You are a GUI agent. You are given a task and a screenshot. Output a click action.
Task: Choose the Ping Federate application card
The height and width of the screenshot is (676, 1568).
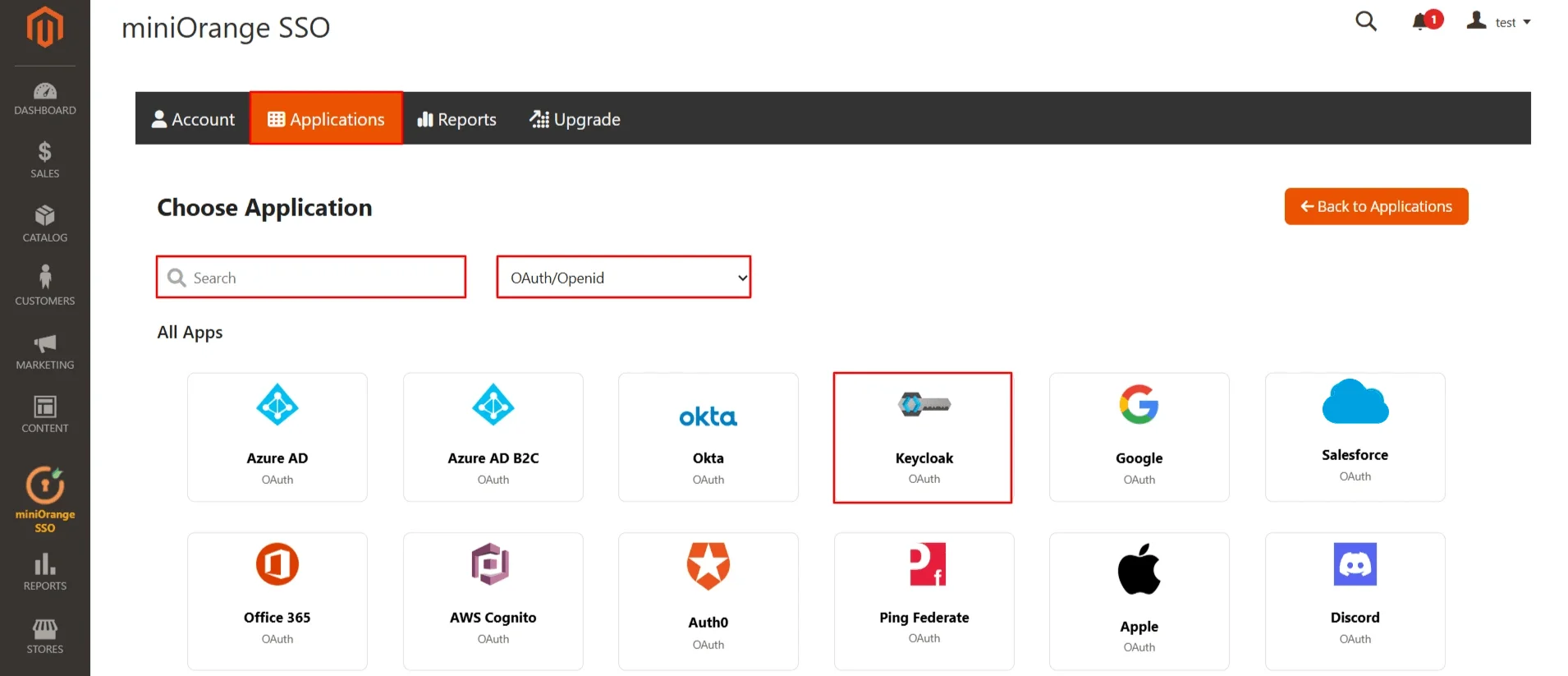tap(924, 601)
